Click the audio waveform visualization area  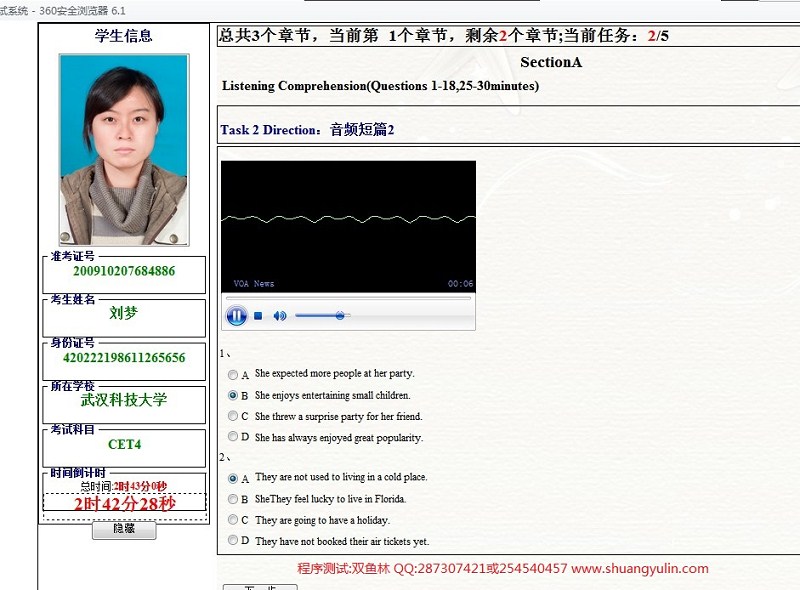tap(347, 219)
